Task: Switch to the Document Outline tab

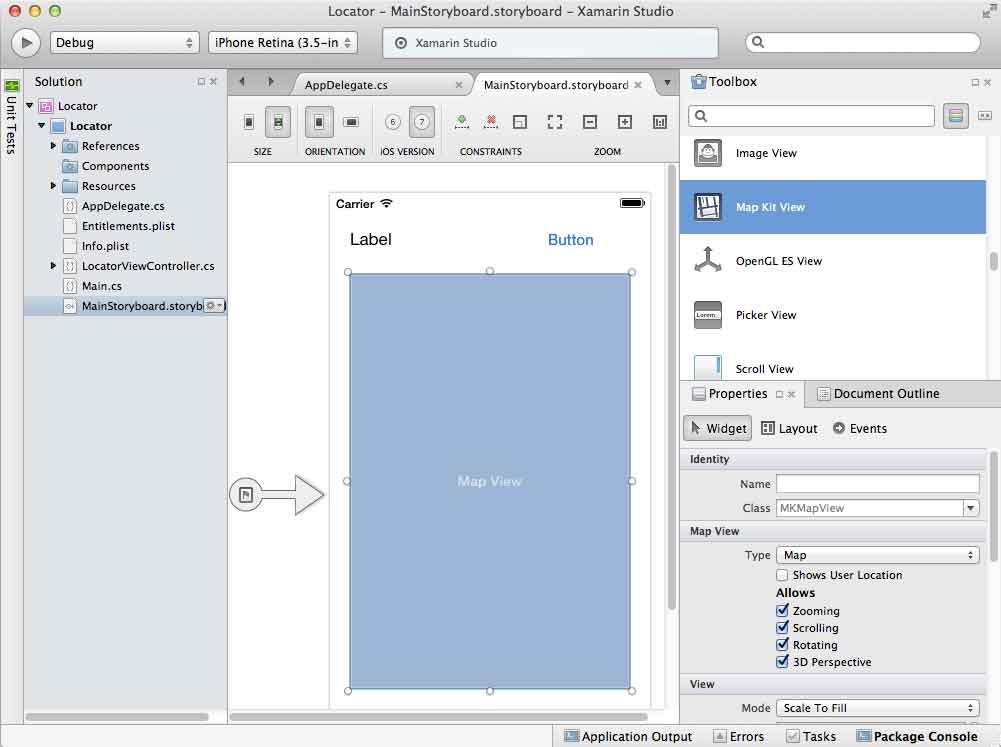Action: coord(879,394)
